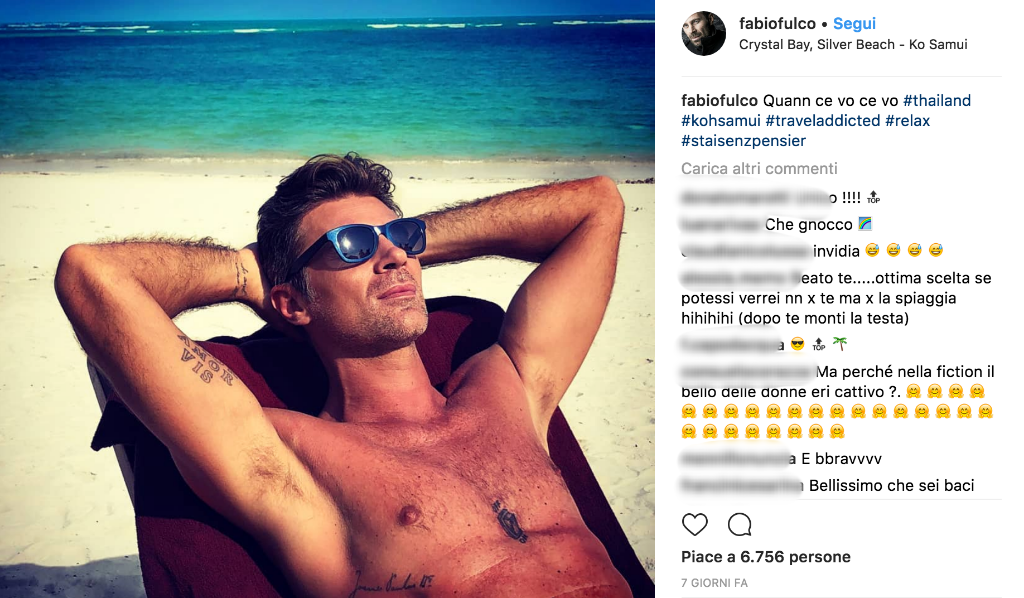Viewport: 1024px width, 598px height.
Task: Follow fabiofulco with the Segui link
Action: coord(854,24)
